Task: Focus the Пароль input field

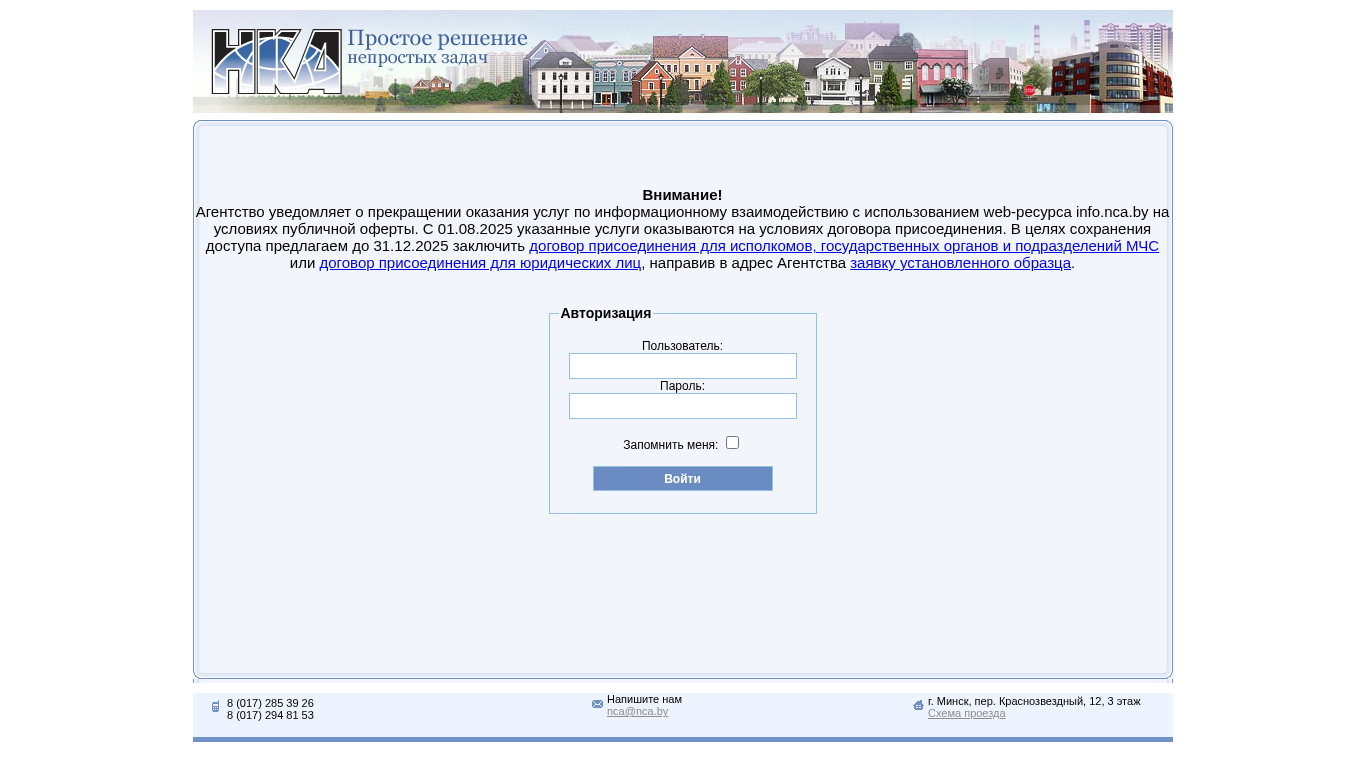Action: click(x=683, y=406)
